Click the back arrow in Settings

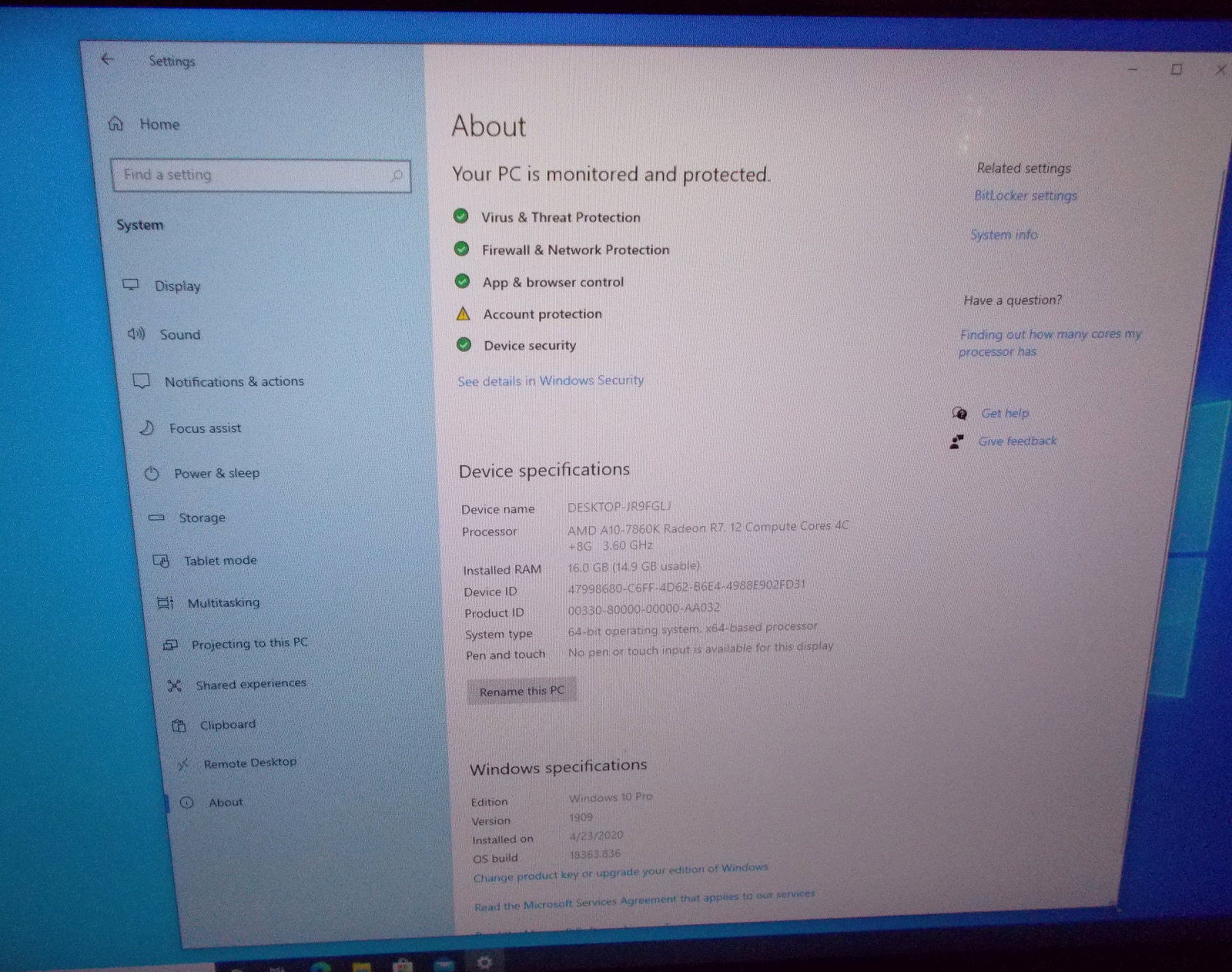click(107, 59)
